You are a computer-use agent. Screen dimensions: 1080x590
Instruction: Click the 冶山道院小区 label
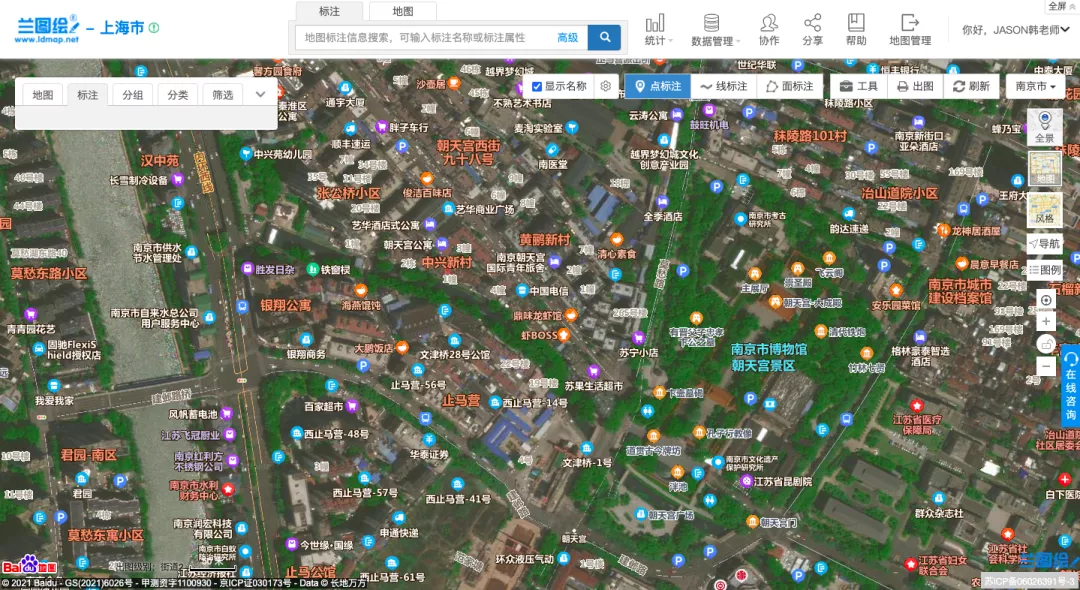[900, 193]
